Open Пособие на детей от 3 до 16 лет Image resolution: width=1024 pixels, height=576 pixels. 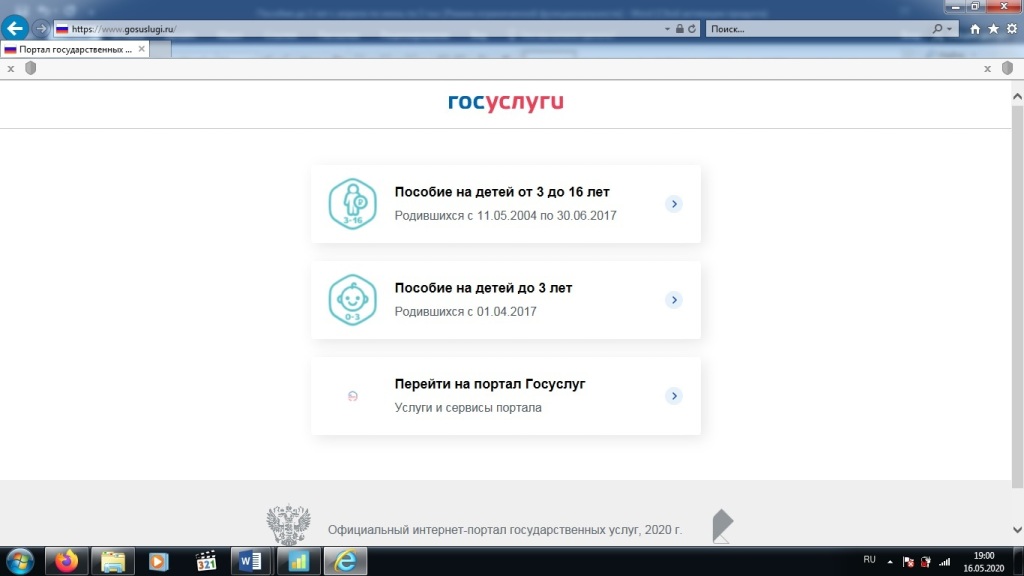point(501,192)
